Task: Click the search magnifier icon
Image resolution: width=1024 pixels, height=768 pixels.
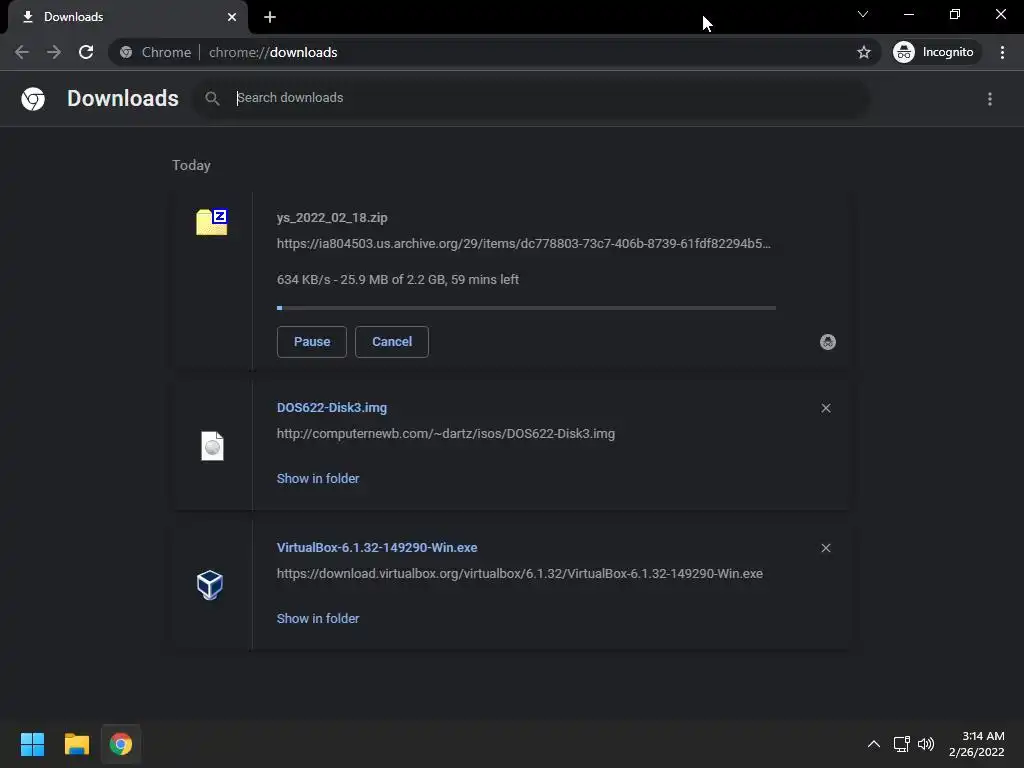Action: coord(212,99)
